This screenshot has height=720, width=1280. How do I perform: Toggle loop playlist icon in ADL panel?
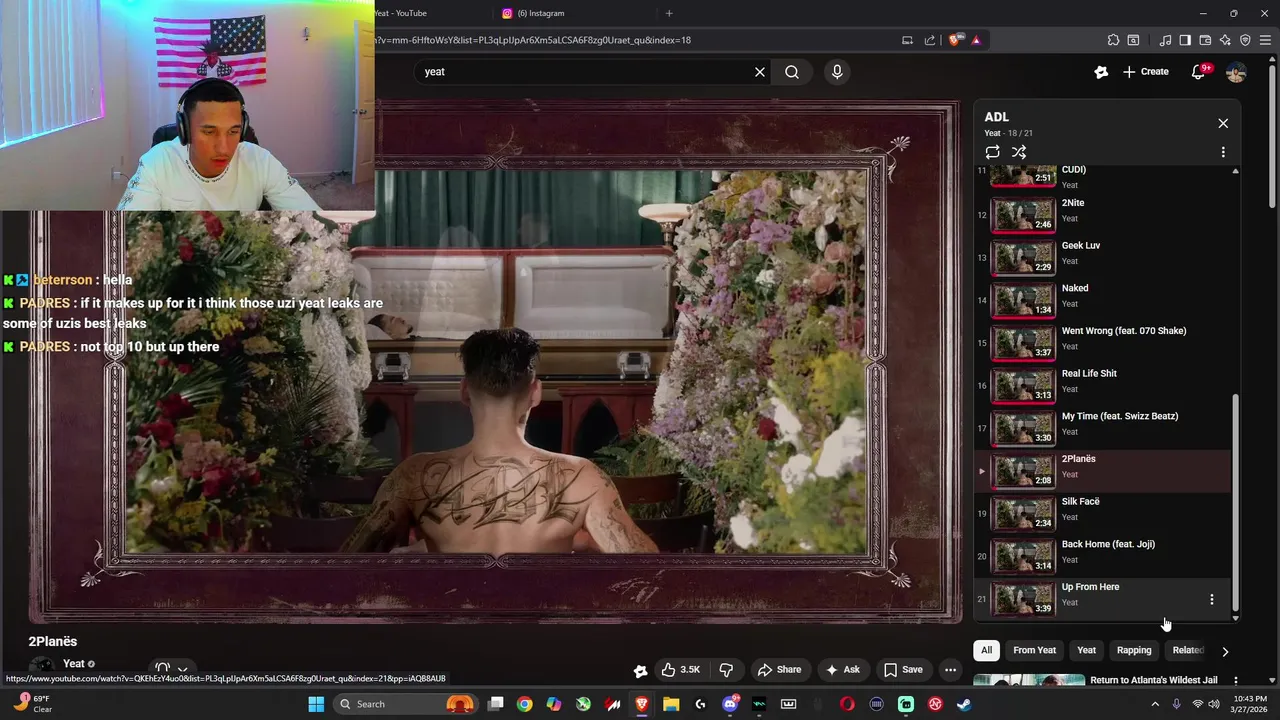coord(992,152)
